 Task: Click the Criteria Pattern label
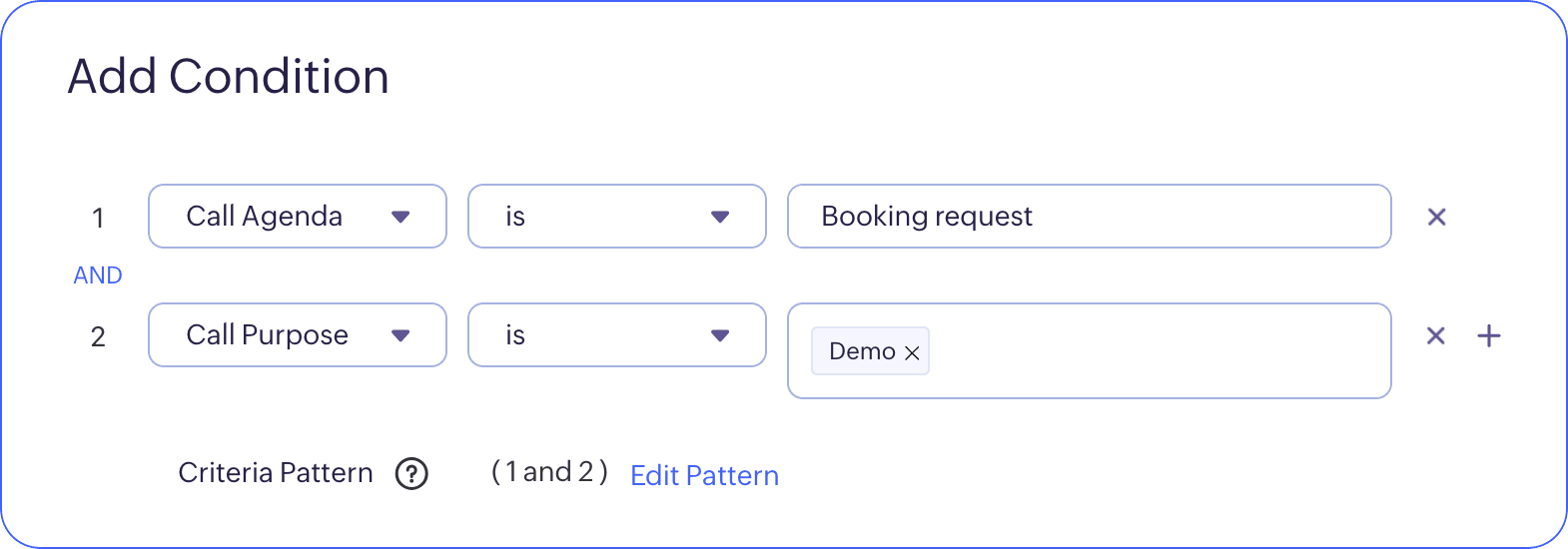pos(276,473)
